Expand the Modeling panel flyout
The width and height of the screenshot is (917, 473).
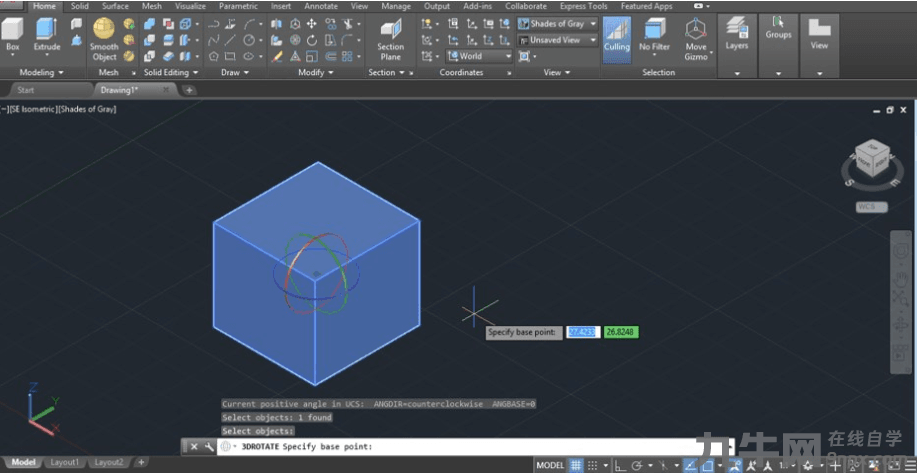pyautogui.click(x=42, y=72)
